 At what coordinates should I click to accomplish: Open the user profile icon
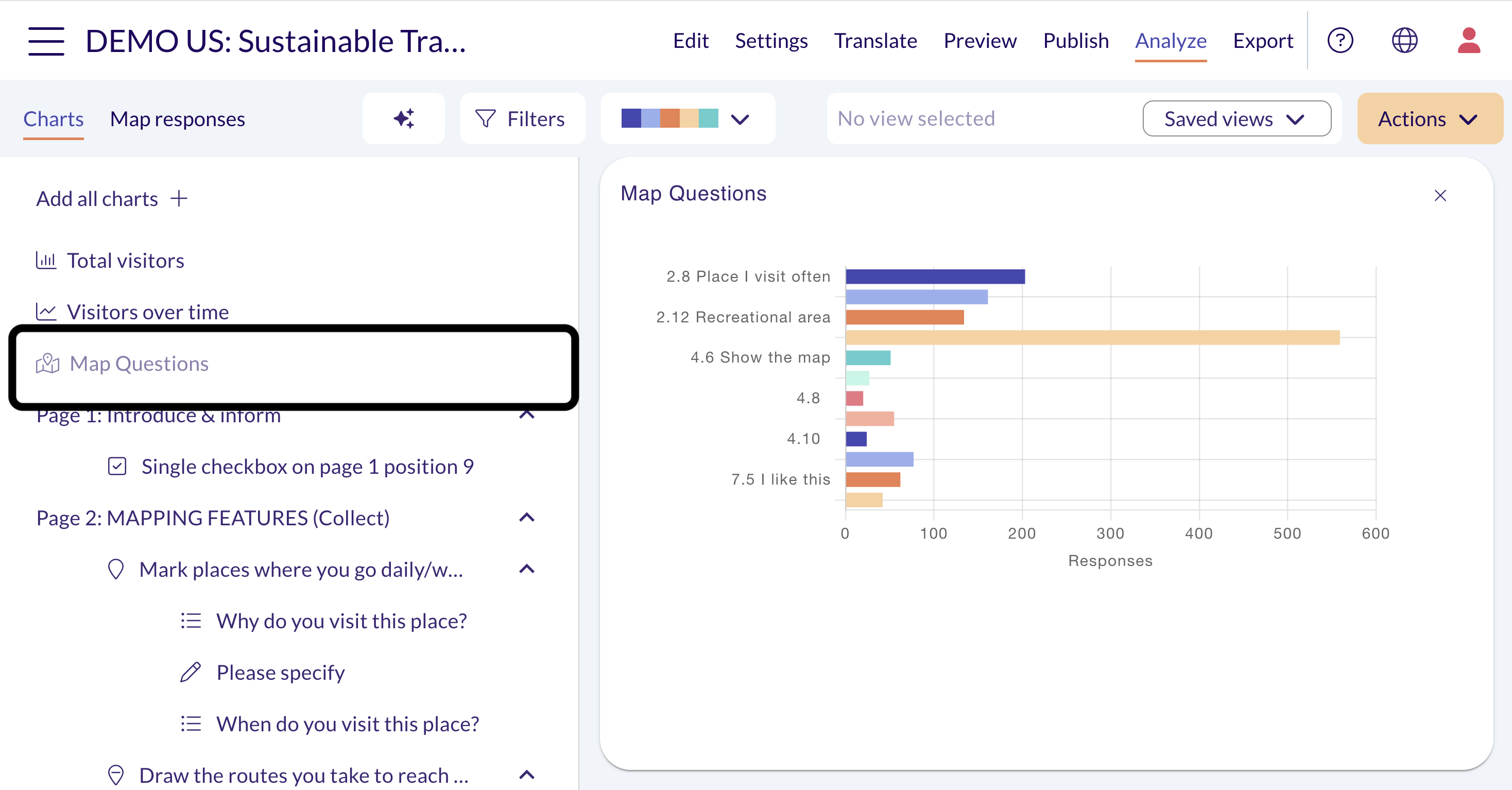(x=1469, y=41)
